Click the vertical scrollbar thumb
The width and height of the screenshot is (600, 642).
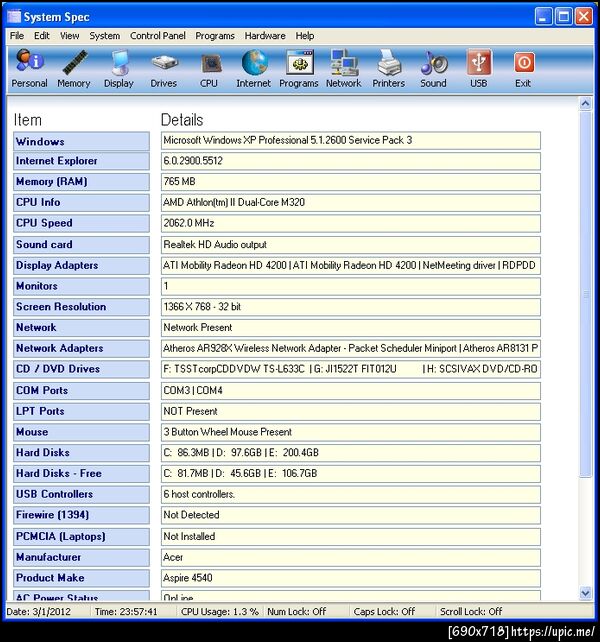[585, 294]
